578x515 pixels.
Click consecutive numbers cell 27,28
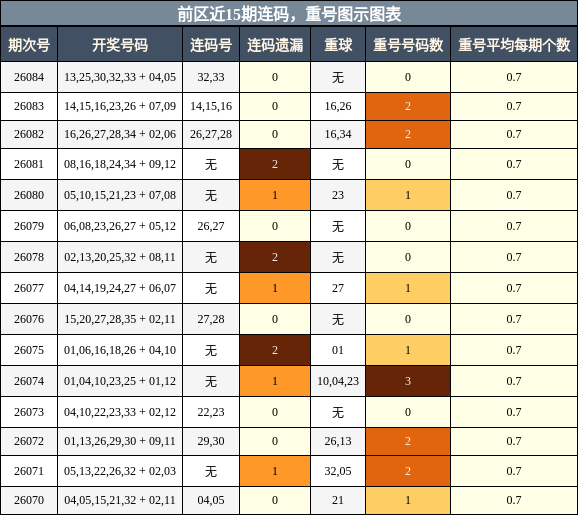coord(211,319)
